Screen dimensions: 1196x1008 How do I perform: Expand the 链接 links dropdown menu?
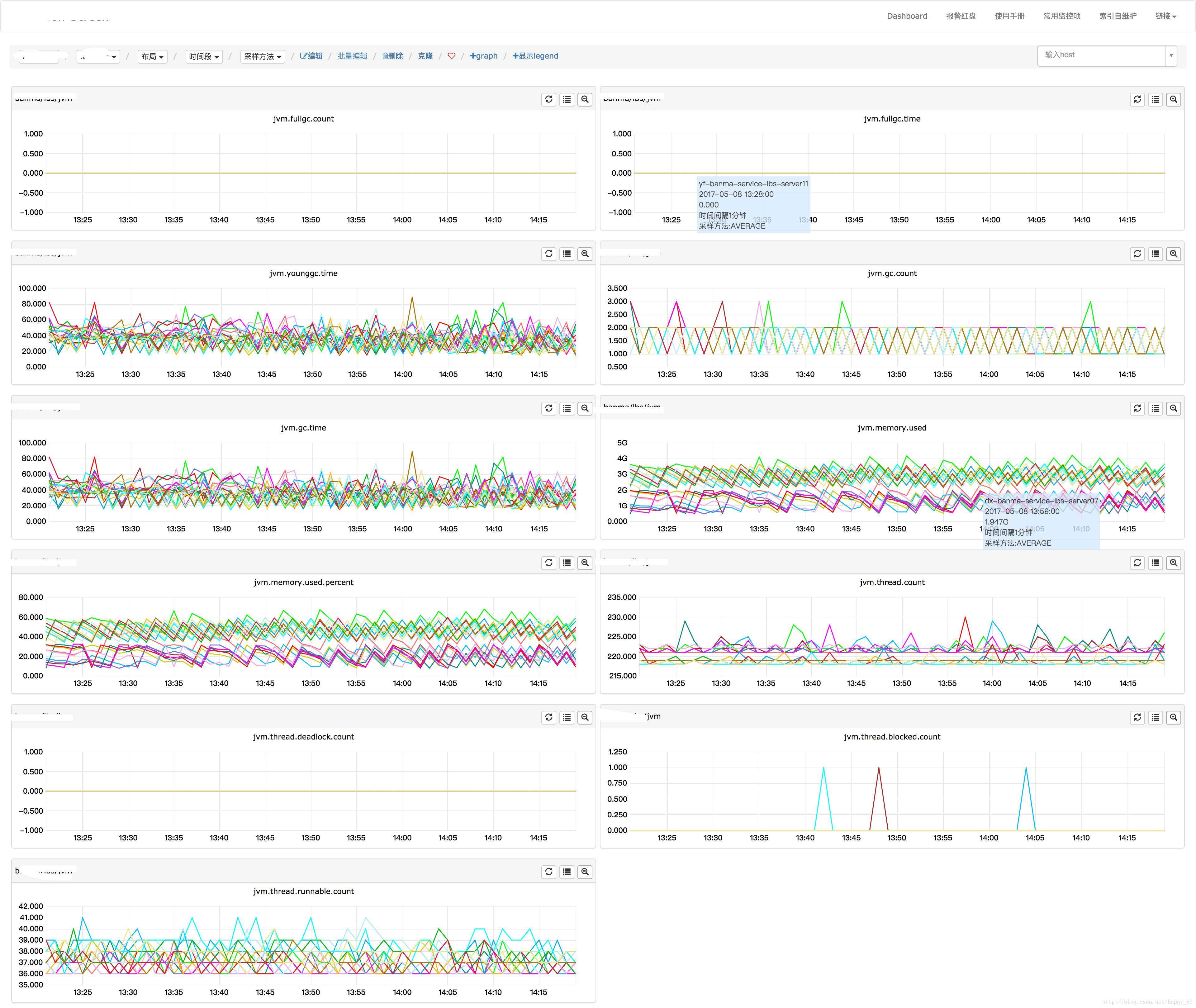[x=1166, y=16]
